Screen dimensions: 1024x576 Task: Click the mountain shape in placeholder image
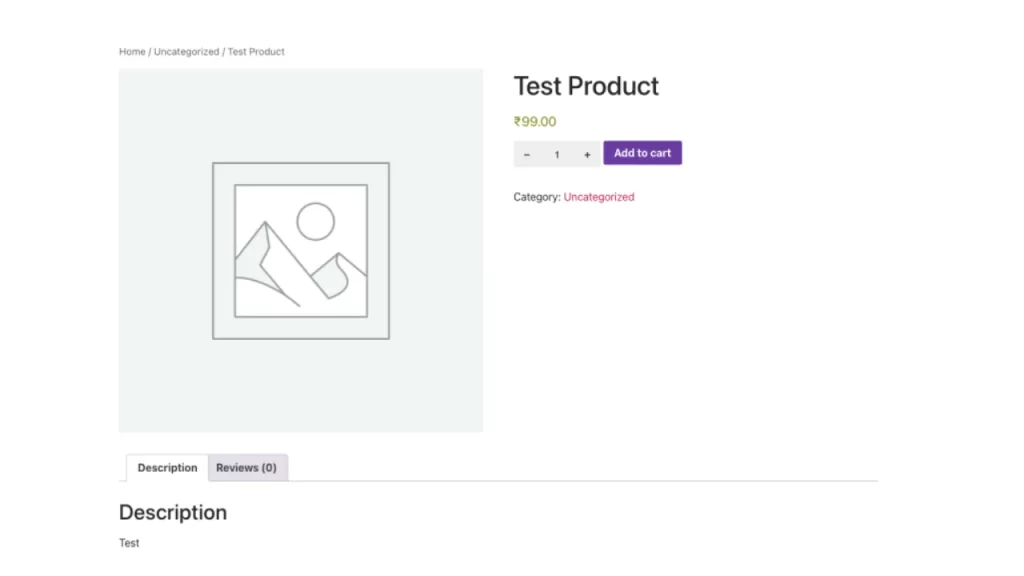(258, 260)
